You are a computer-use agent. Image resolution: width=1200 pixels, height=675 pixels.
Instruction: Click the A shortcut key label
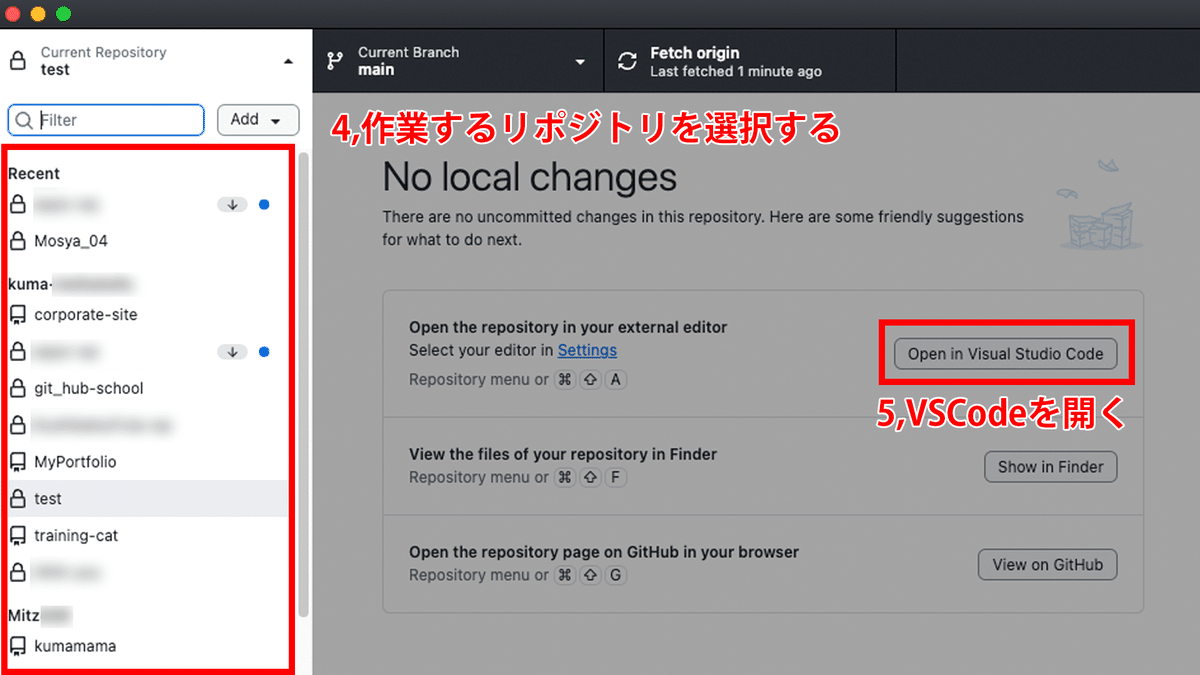(x=615, y=380)
